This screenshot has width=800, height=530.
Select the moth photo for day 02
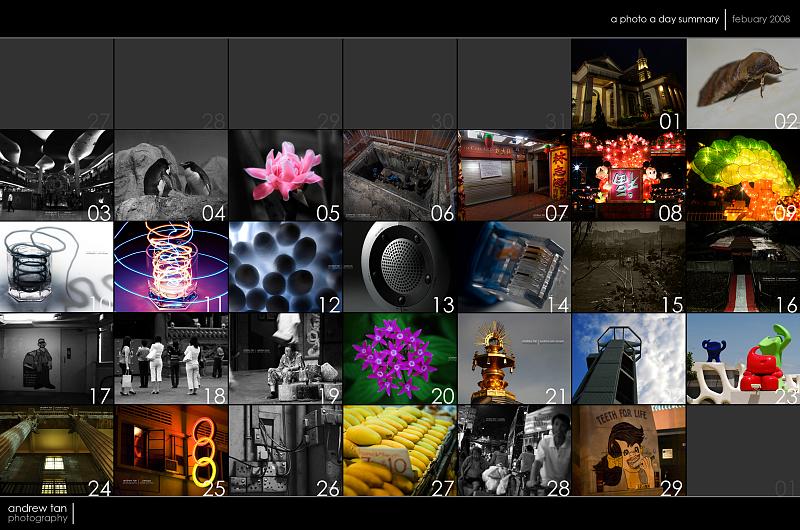pyautogui.click(x=743, y=84)
